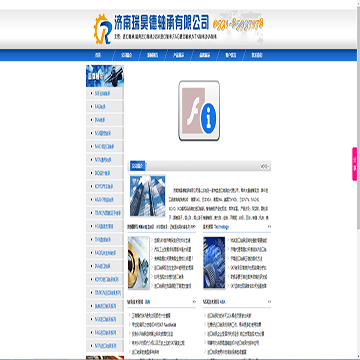Click the bullet icon beside FAG轴承 sidebar item
The width and height of the screenshot is (360, 360).
tap(92, 107)
